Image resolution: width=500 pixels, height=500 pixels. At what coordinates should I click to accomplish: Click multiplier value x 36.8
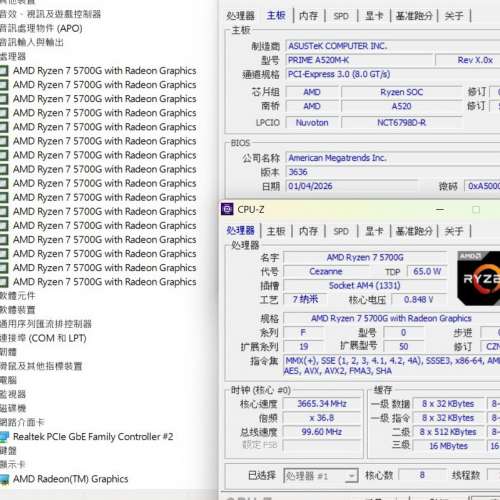click(322, 418)
